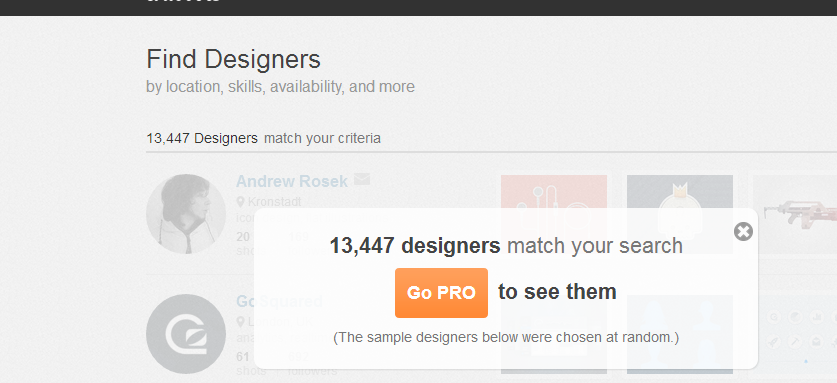Open Andrew Rosek's profile name link

292,182
